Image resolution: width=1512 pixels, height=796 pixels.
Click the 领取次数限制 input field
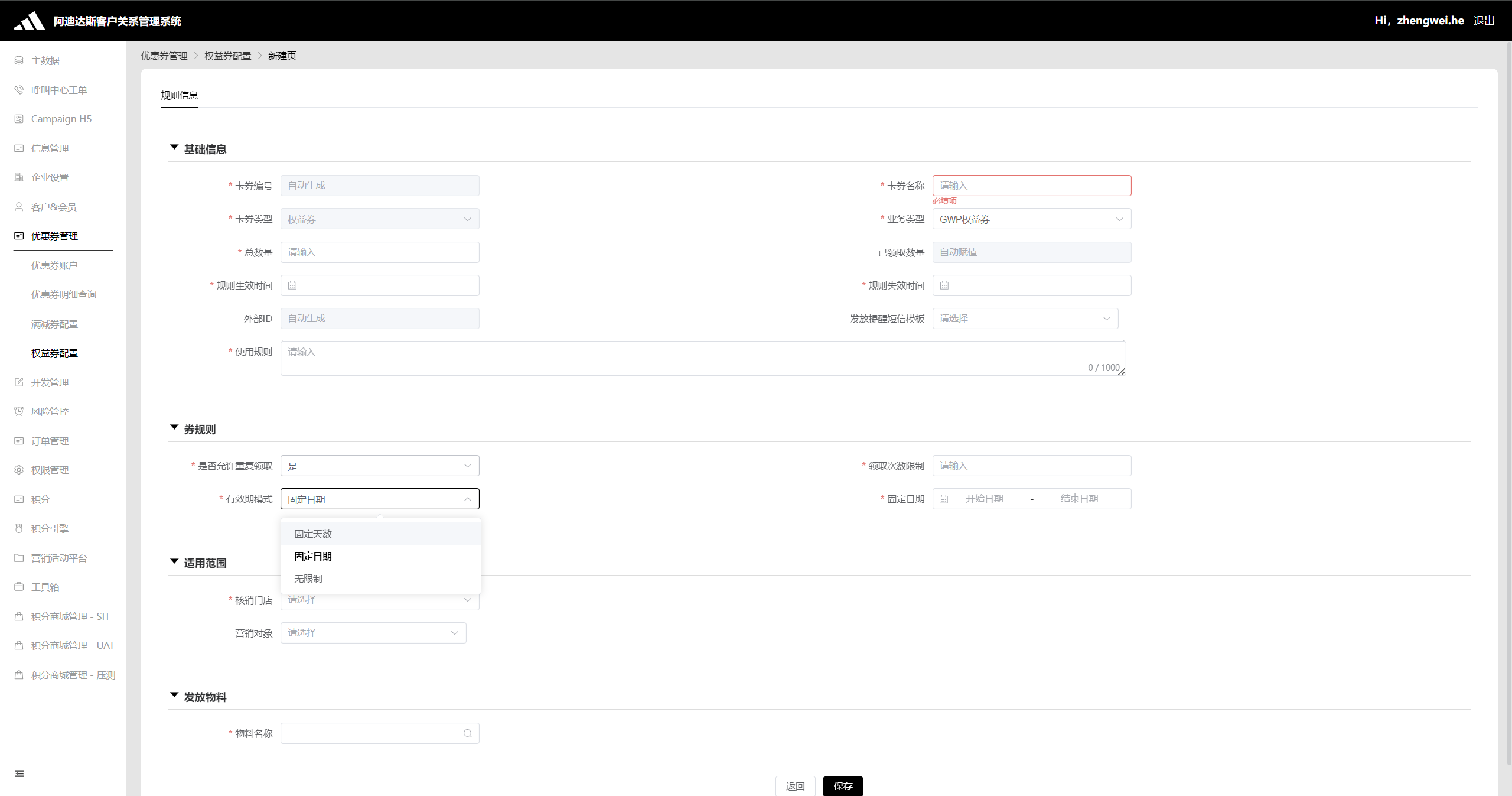coord(1032,466)
